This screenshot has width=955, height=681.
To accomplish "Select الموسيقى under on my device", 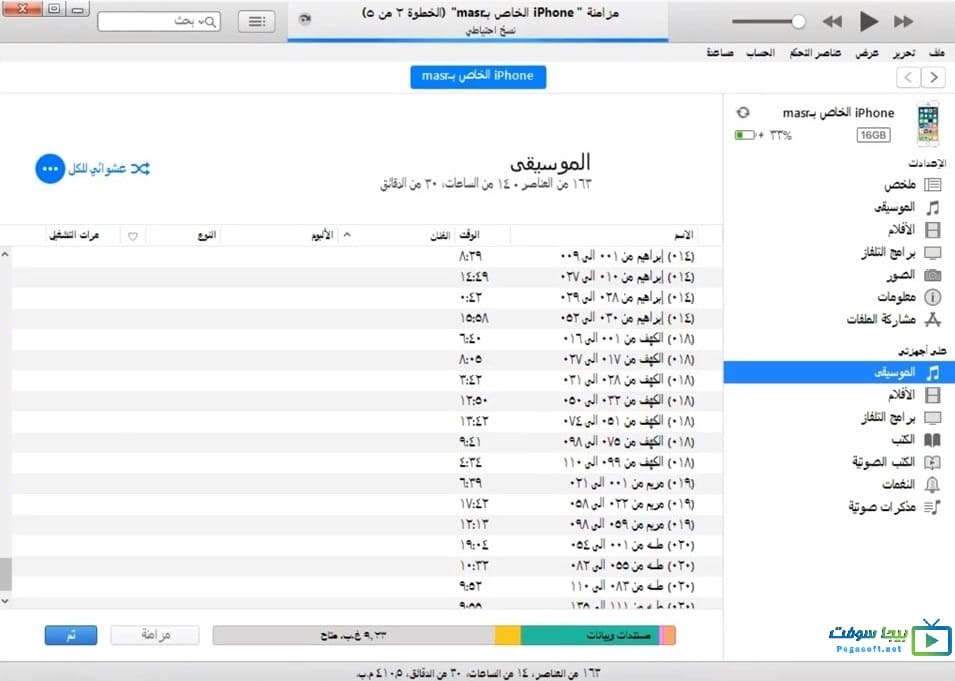I will click(x=839, y=372).
